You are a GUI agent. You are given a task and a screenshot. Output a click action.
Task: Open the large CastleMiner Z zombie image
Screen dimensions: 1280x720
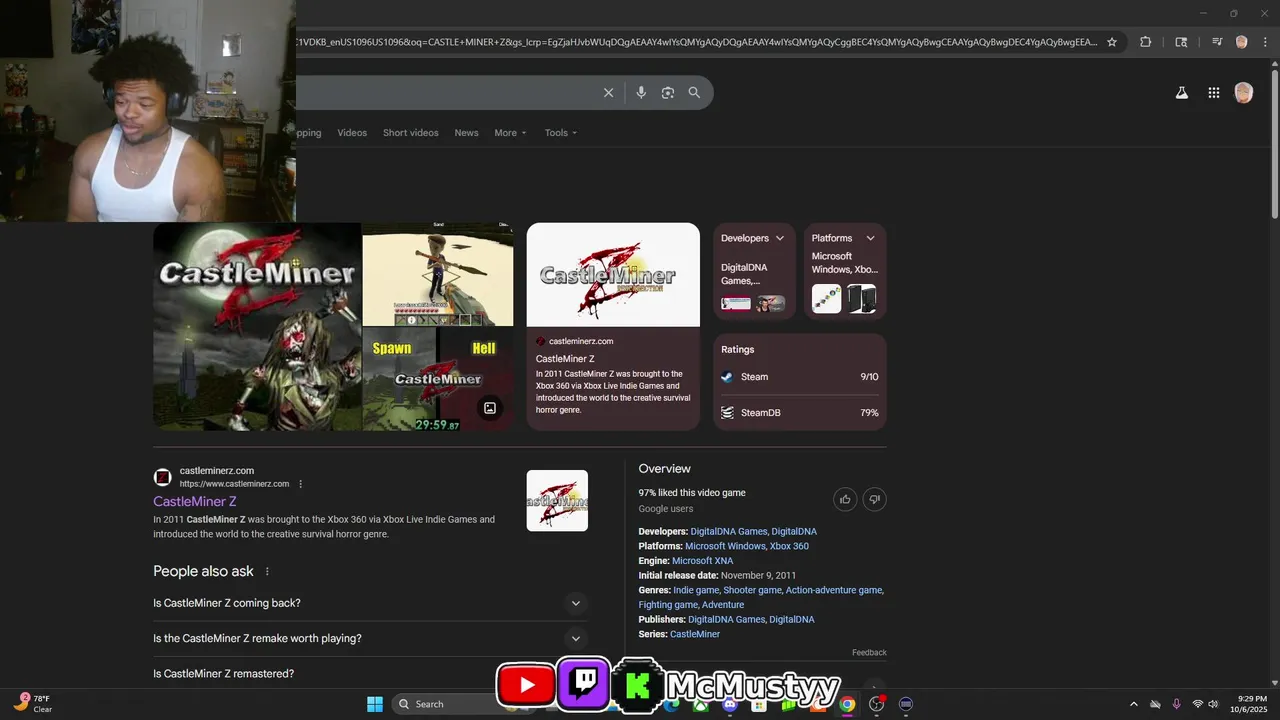[x=257, y=326]
